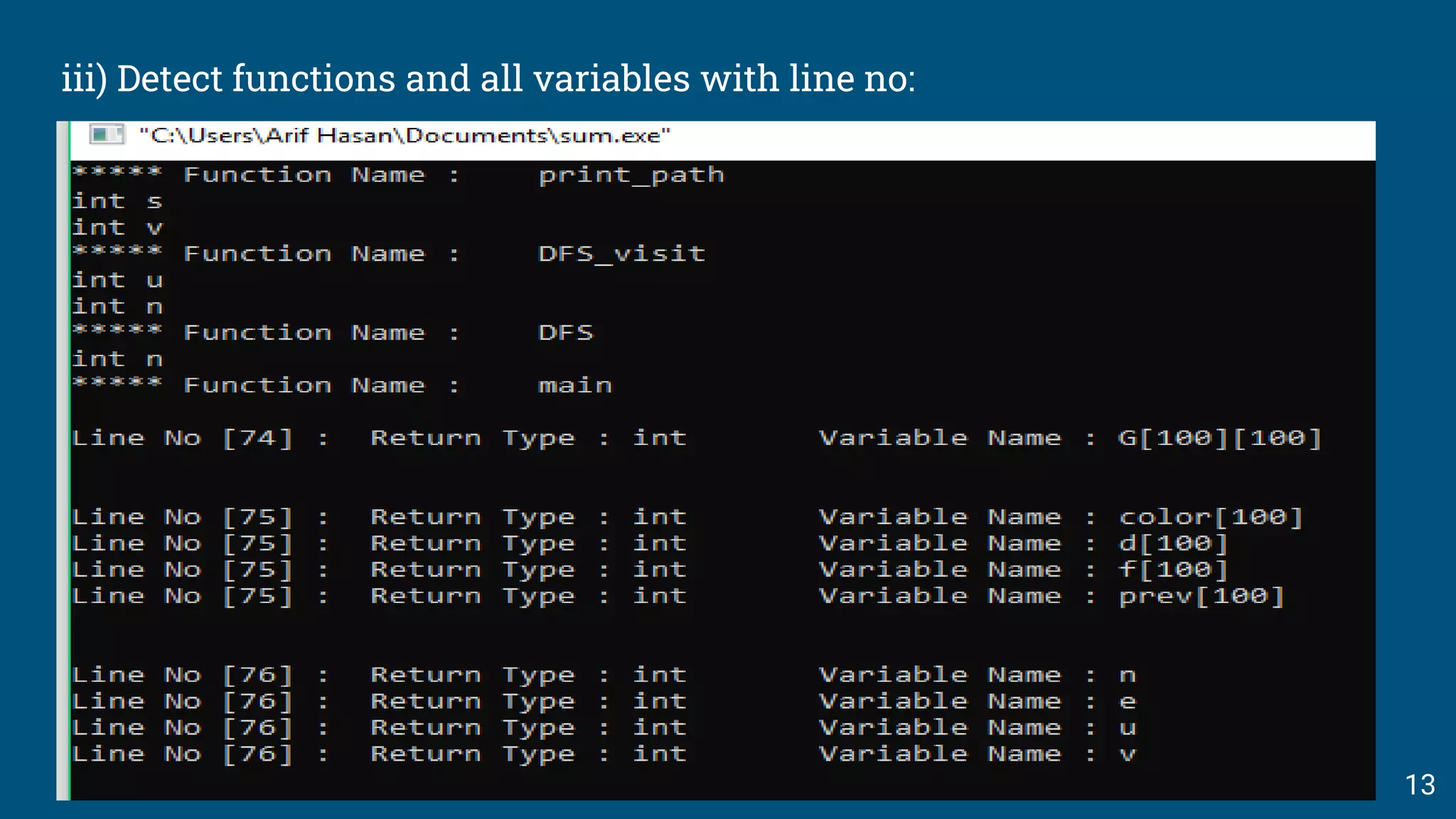Image resolution: width=1456 pixels, height=819 pixels.
Task: Click the console window icon in title bar
Action: coord(107,134)
